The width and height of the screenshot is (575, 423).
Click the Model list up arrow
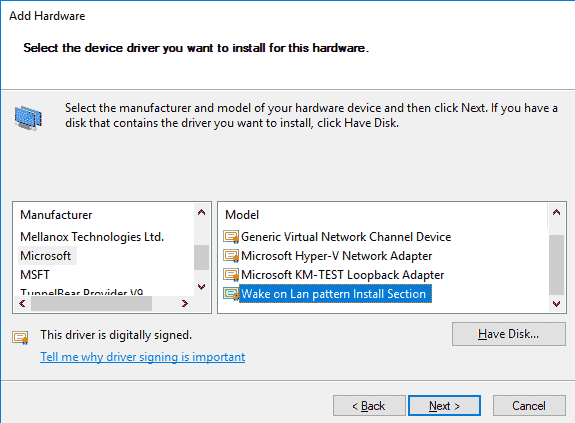point(556,212)
